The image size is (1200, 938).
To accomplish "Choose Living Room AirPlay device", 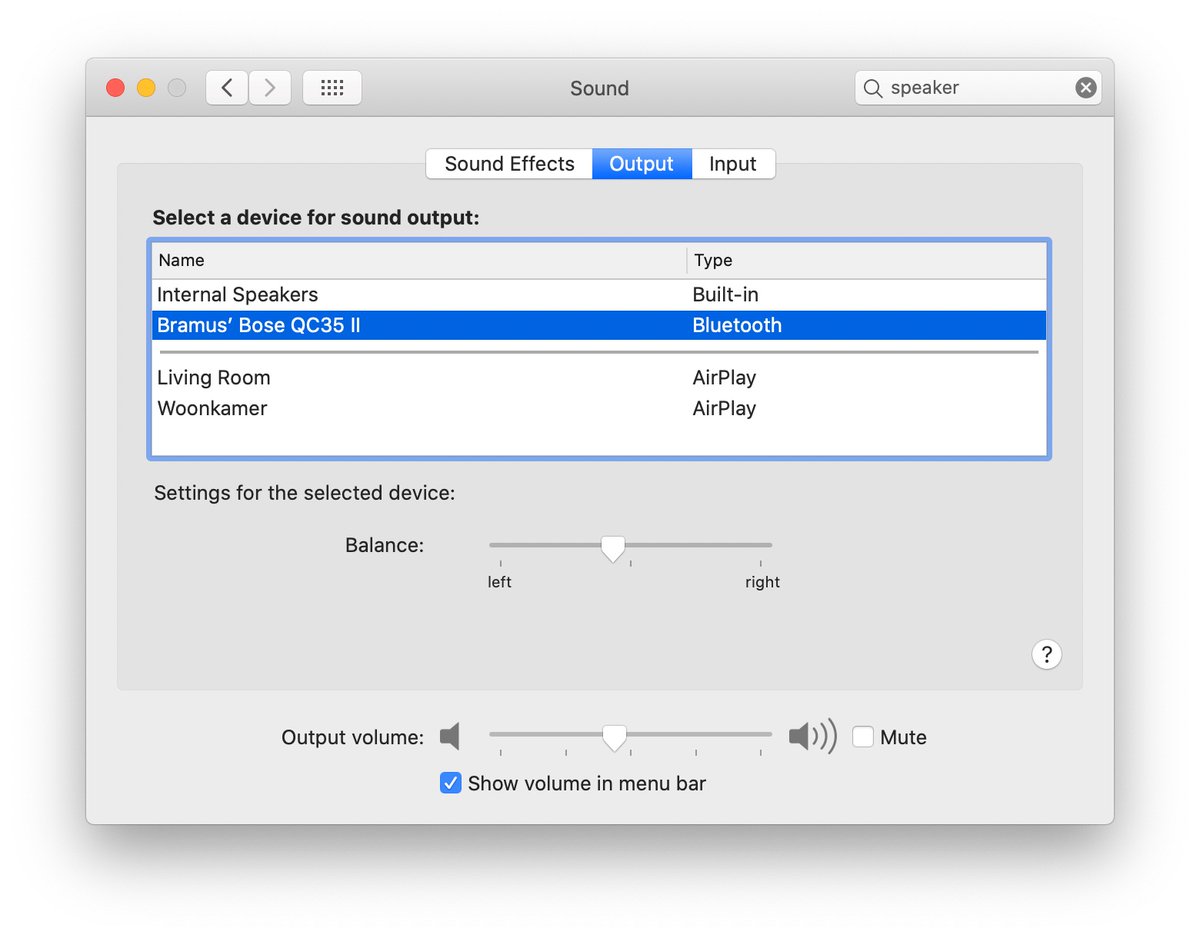I will 599,378.
